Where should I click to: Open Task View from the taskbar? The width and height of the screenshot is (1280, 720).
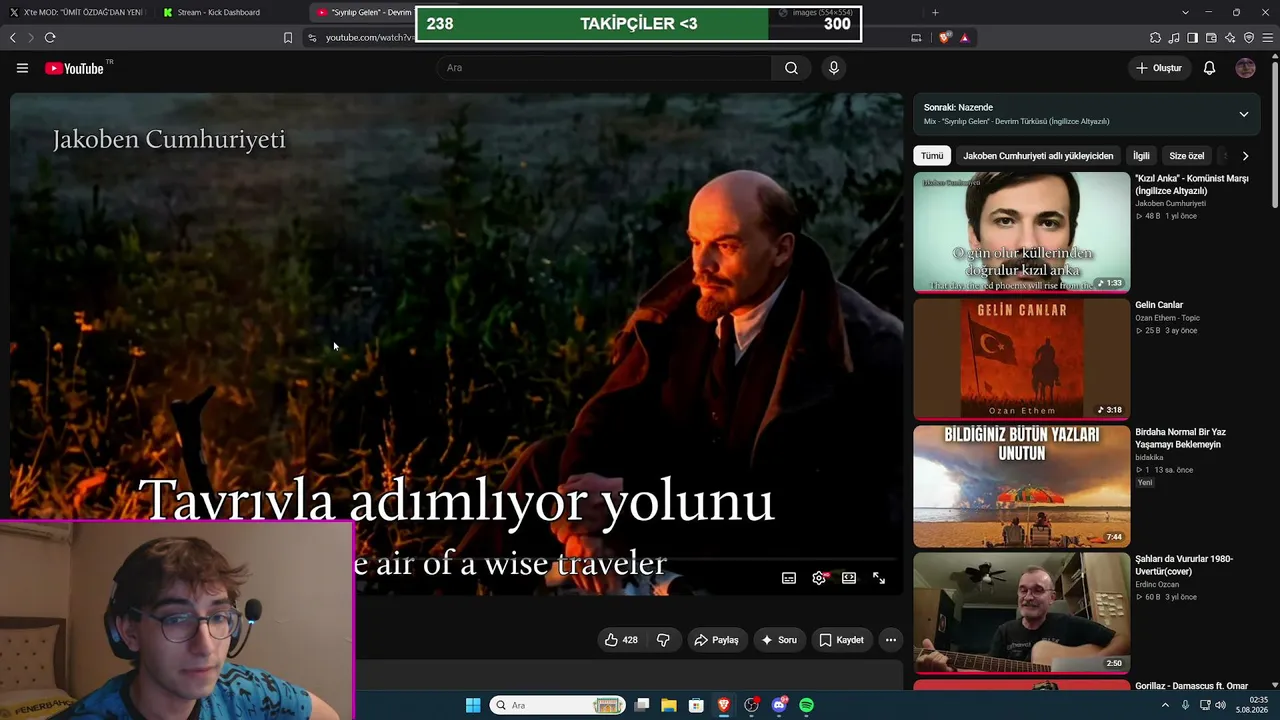(642, 705)
